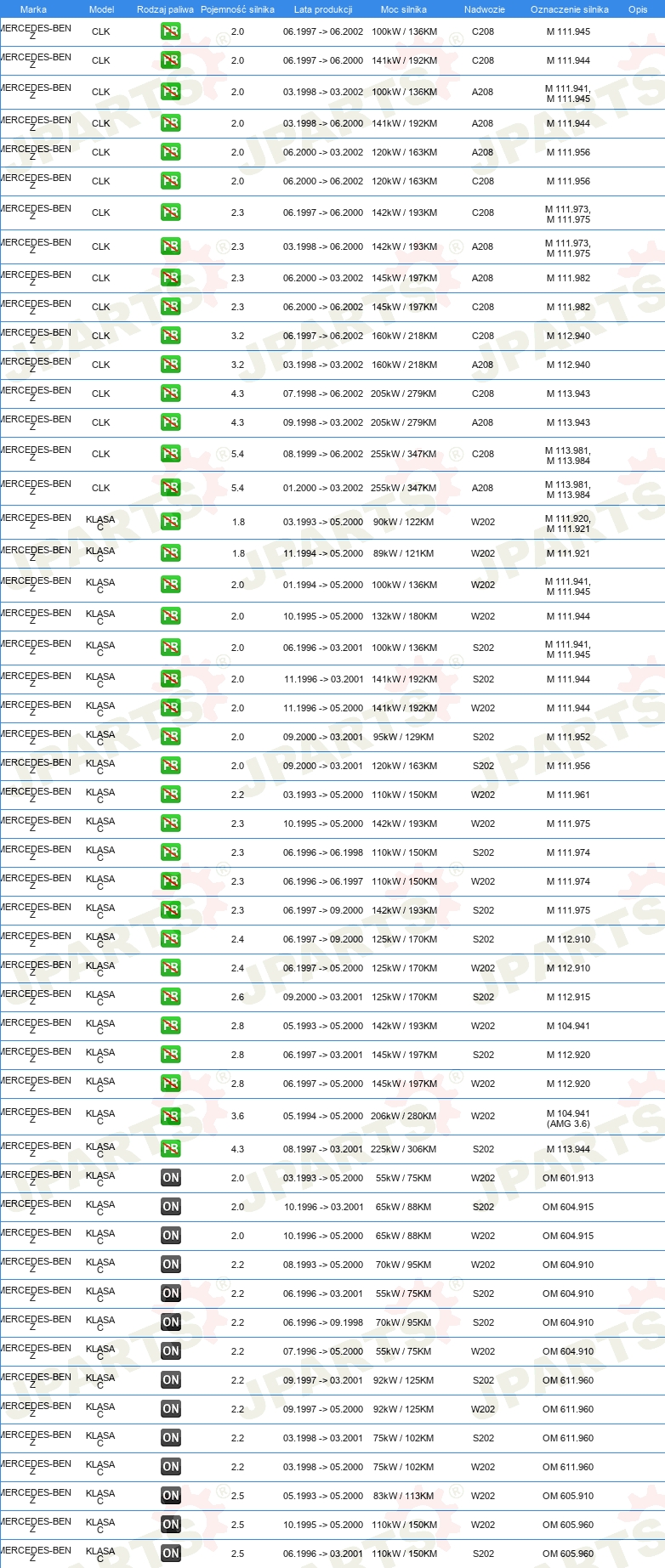Viewport: 665px width, 1568px height.
Task: Click the 3.6 engine capacity cell
Action: pyautogui.click(x=237, y=1116)
